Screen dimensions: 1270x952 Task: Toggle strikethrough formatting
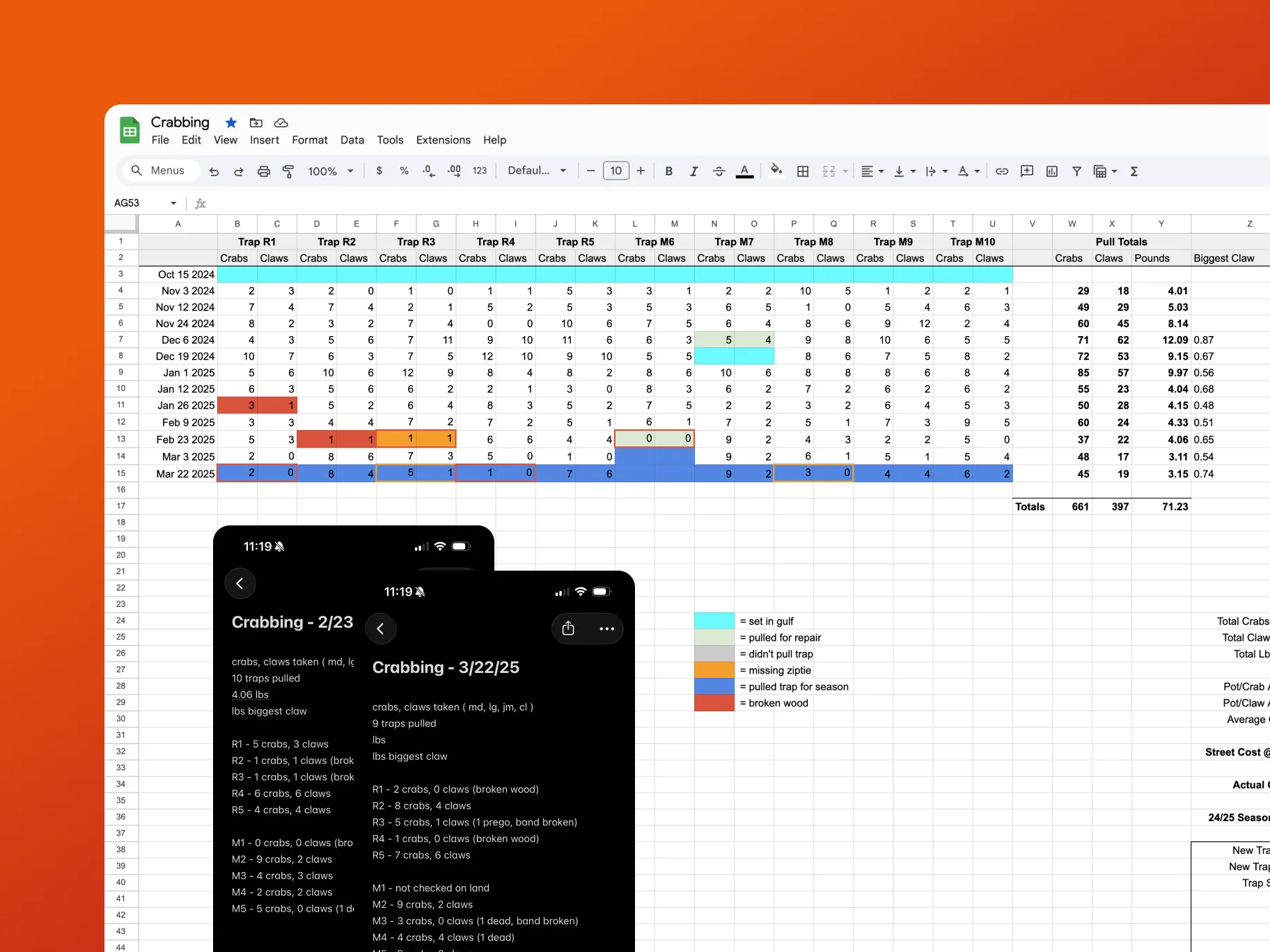click(x=719, y=171)
